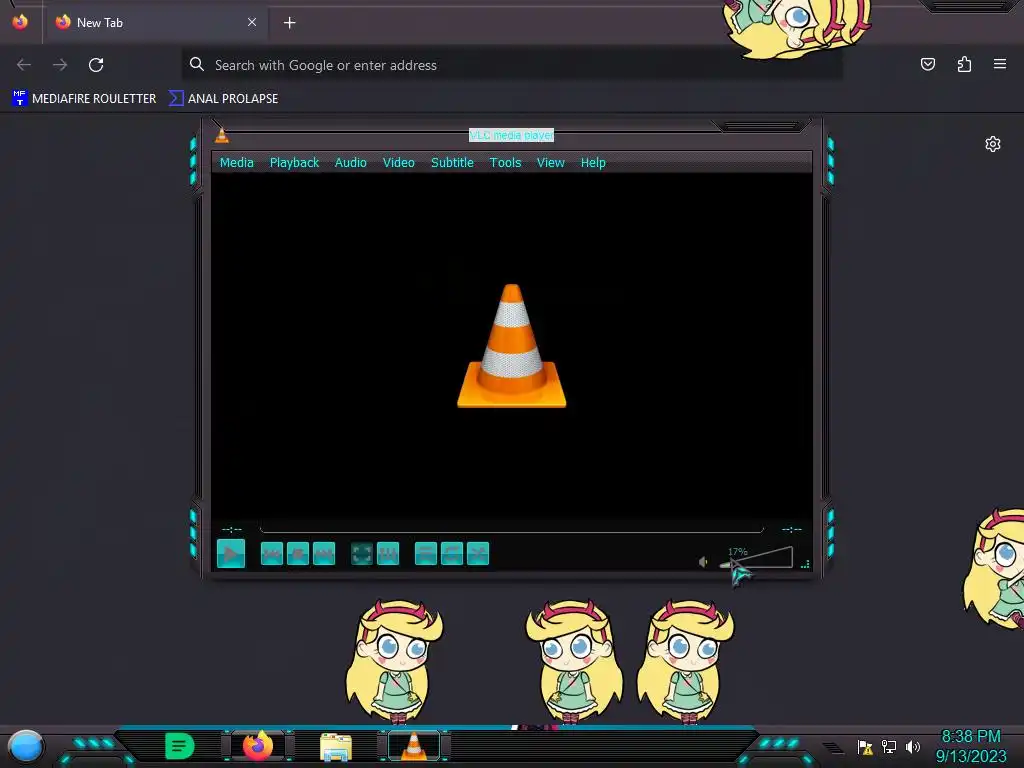Open Action Center flag in system tray
The height and width of the screenshot is (768, 1024).
(x=865, y=747)
